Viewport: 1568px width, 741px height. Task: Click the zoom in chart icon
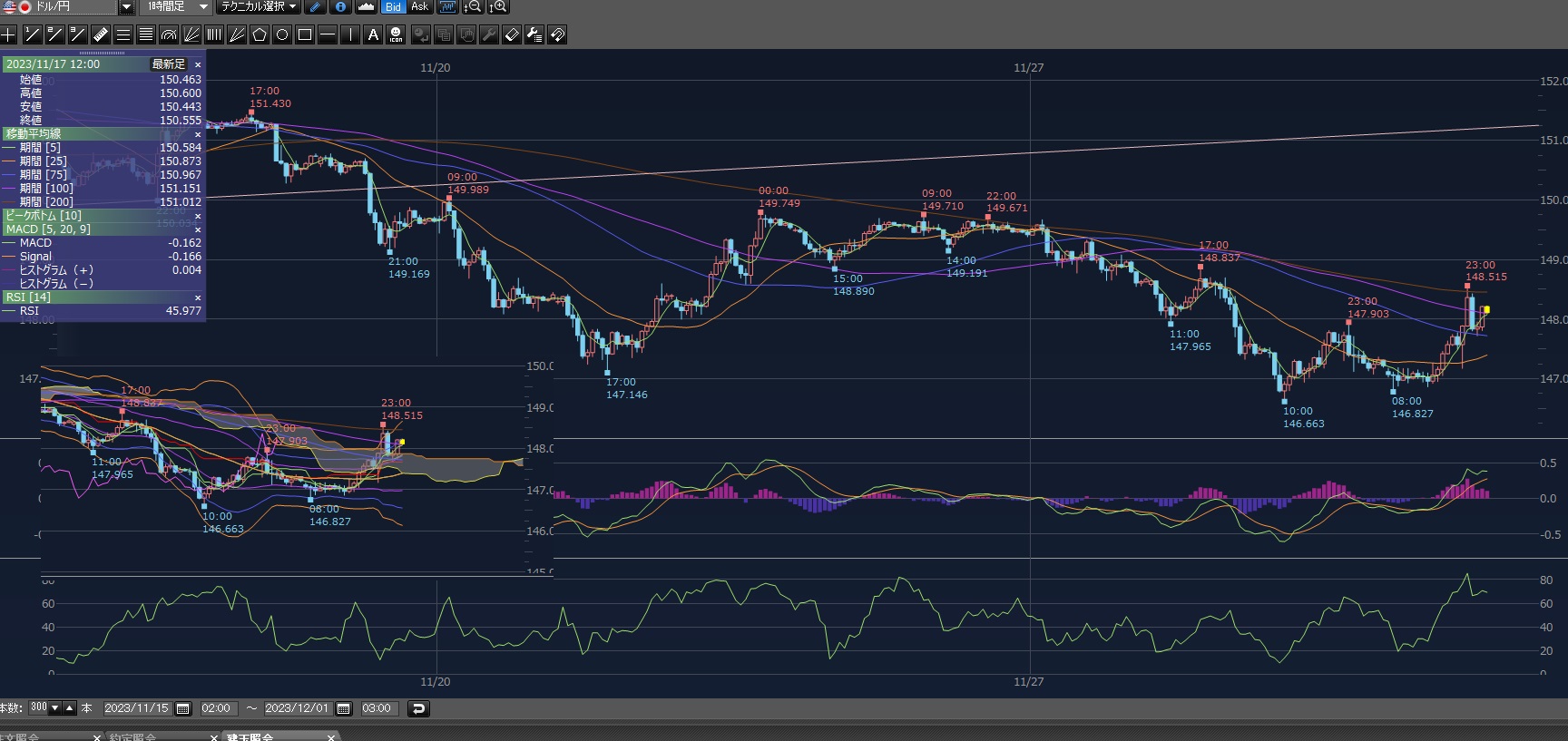498,7
